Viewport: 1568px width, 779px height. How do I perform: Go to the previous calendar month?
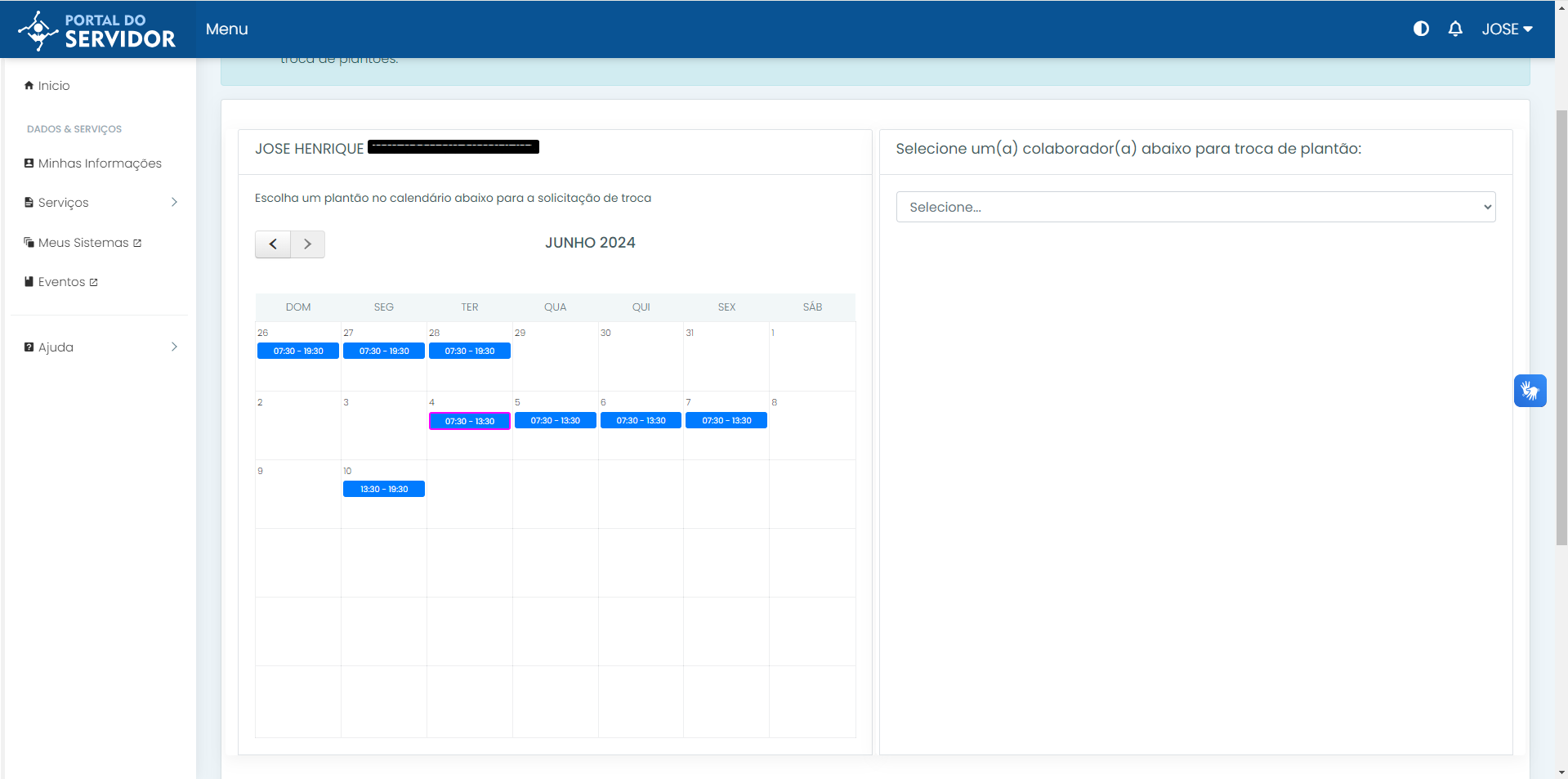pos(273,244)
